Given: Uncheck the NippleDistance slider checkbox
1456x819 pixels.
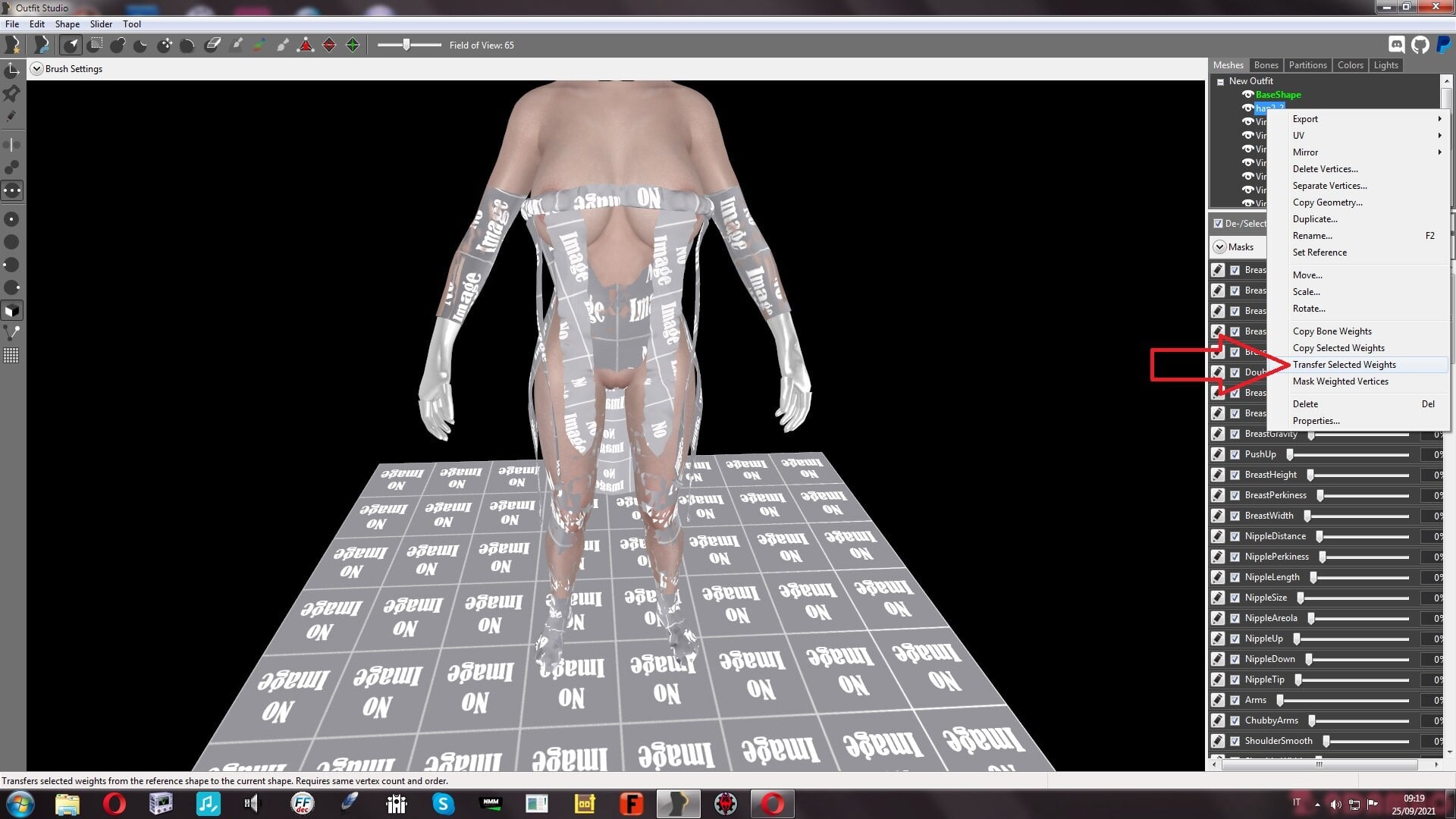Looking at the screenshot, I should [1235, 536].
